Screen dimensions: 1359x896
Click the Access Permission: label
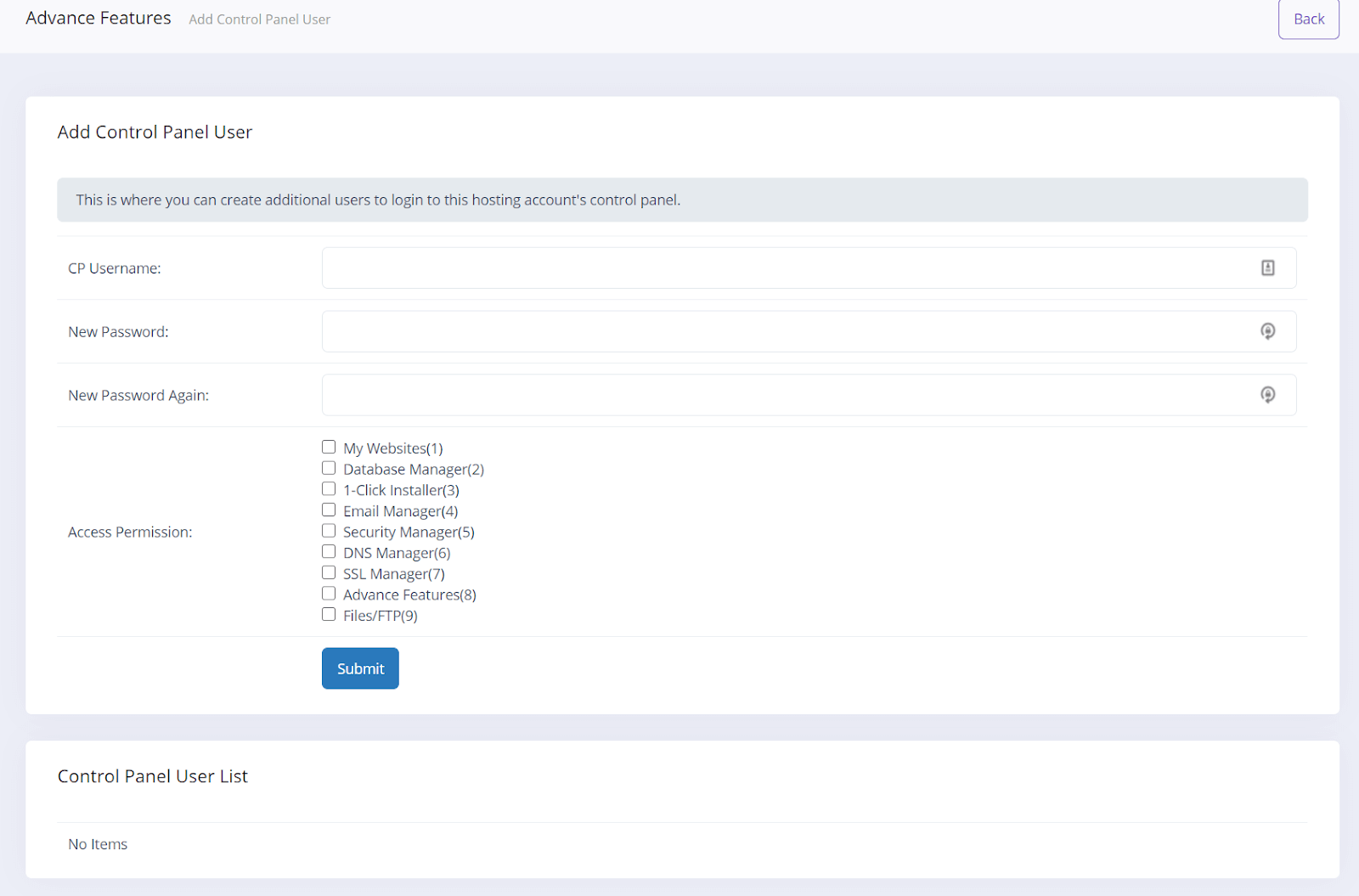(130, 533)
